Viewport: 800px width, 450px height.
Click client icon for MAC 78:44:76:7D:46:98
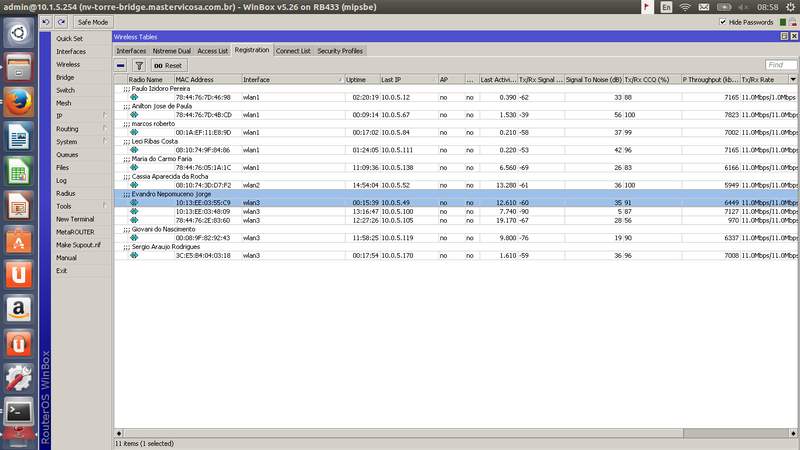134,97
